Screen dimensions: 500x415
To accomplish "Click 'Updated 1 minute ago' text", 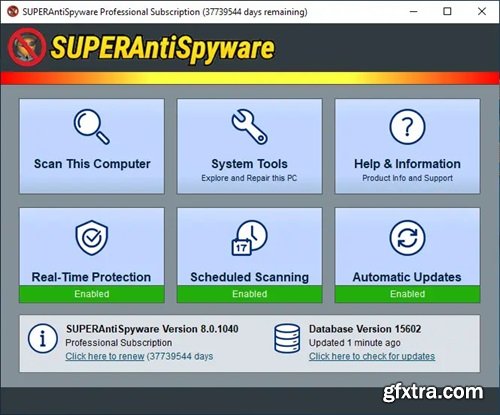I will coord(355,343).
